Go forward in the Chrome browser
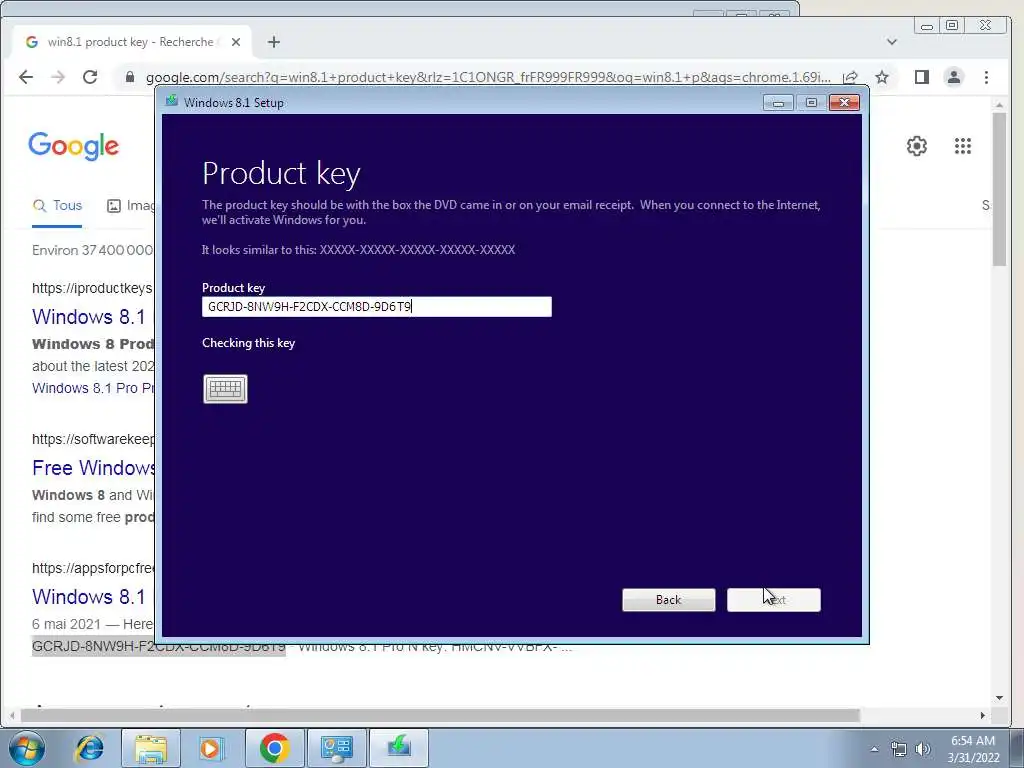 (x=58, y=77)
